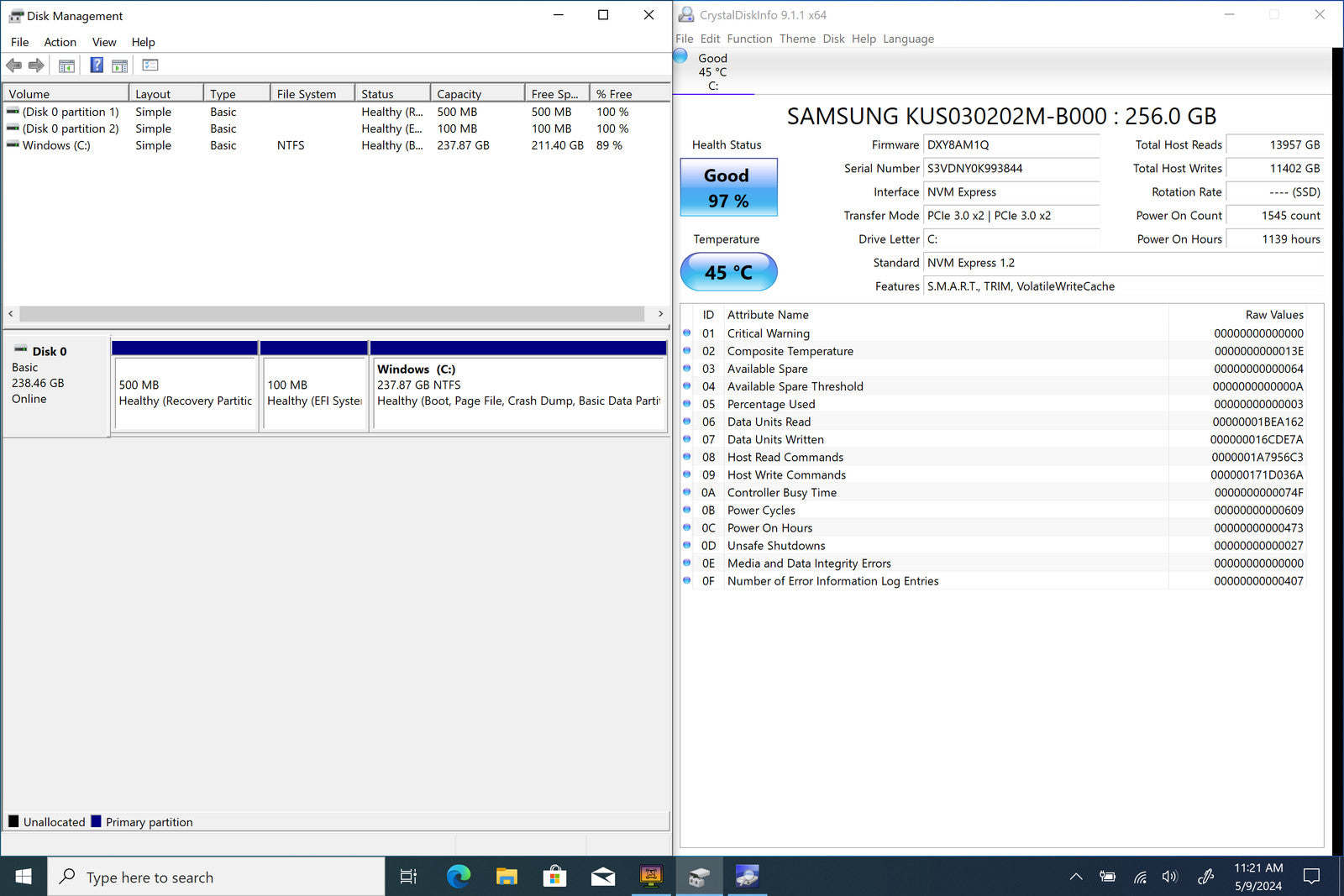Expand hidden system tray icons chevron

(x=1075, y=877)
